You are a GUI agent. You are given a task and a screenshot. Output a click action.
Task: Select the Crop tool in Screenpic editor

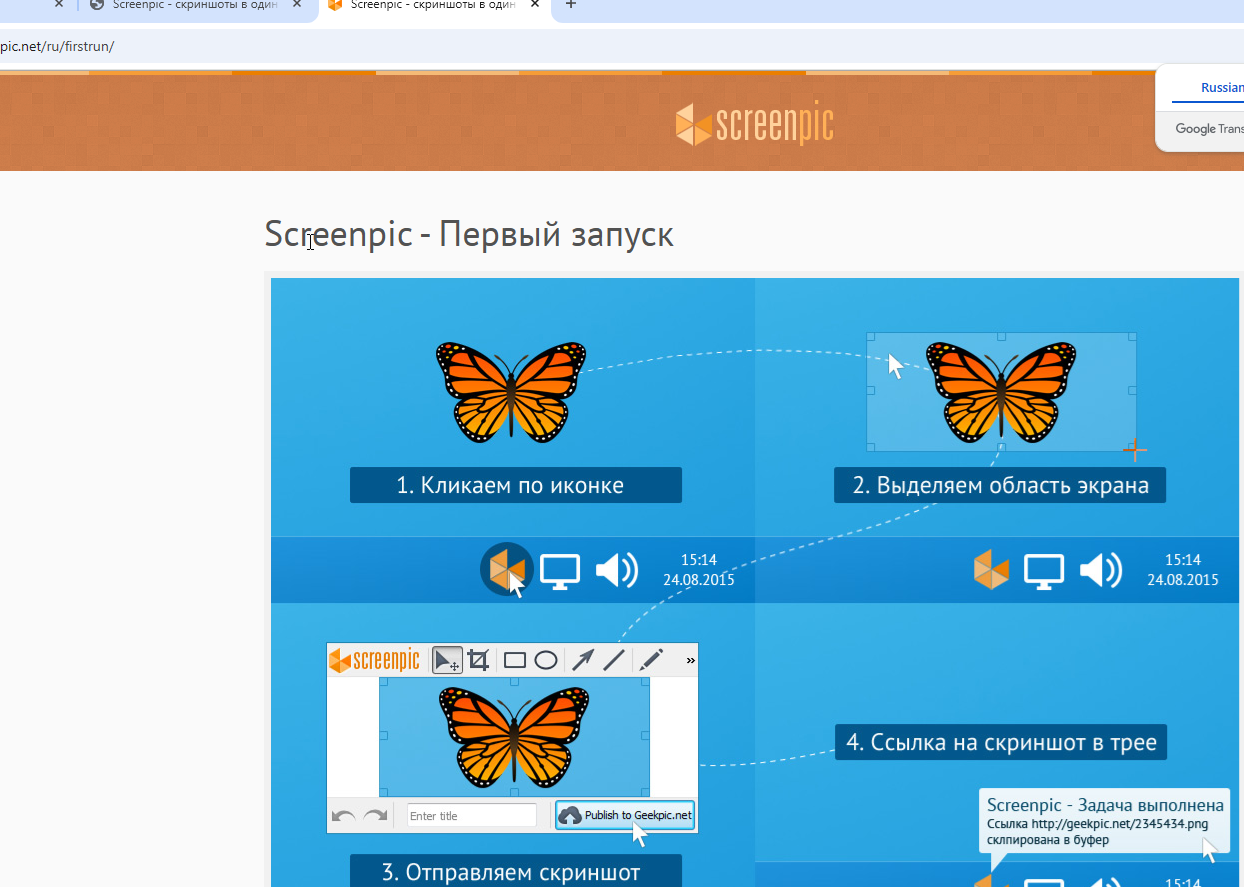pyautogui.click(x=479, y=660)
